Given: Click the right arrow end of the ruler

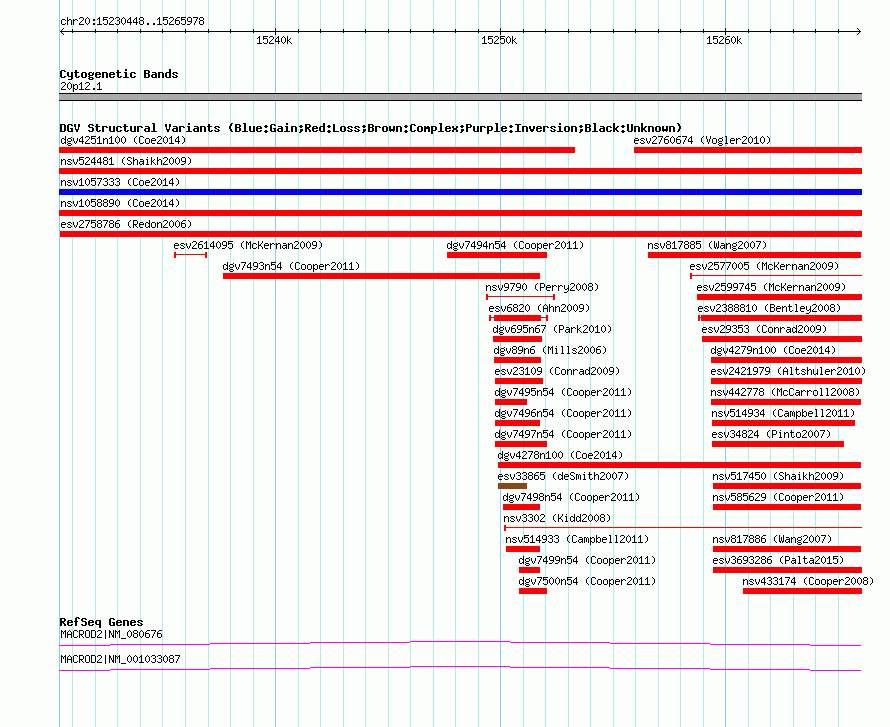Looking at the screenshot, I should [859, 31].
